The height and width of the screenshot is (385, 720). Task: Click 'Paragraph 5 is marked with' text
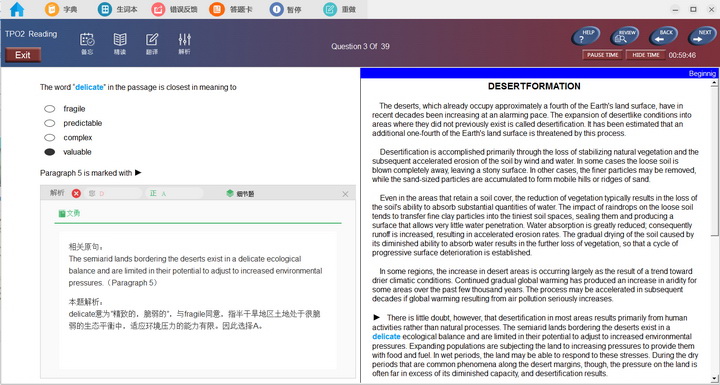tap(86, 173)
